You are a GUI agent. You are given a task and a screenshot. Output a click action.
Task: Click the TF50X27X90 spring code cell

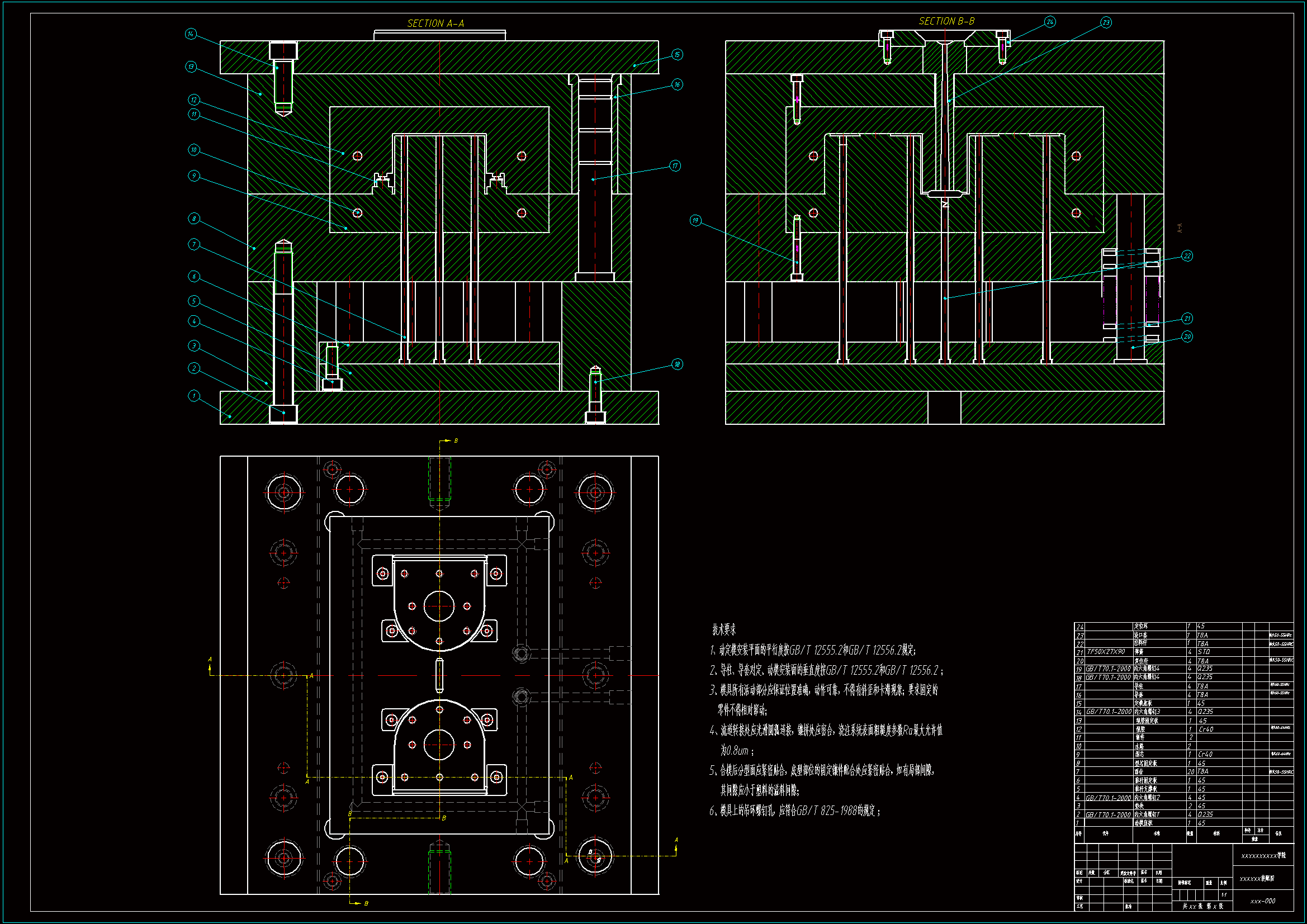[1106, 651]
